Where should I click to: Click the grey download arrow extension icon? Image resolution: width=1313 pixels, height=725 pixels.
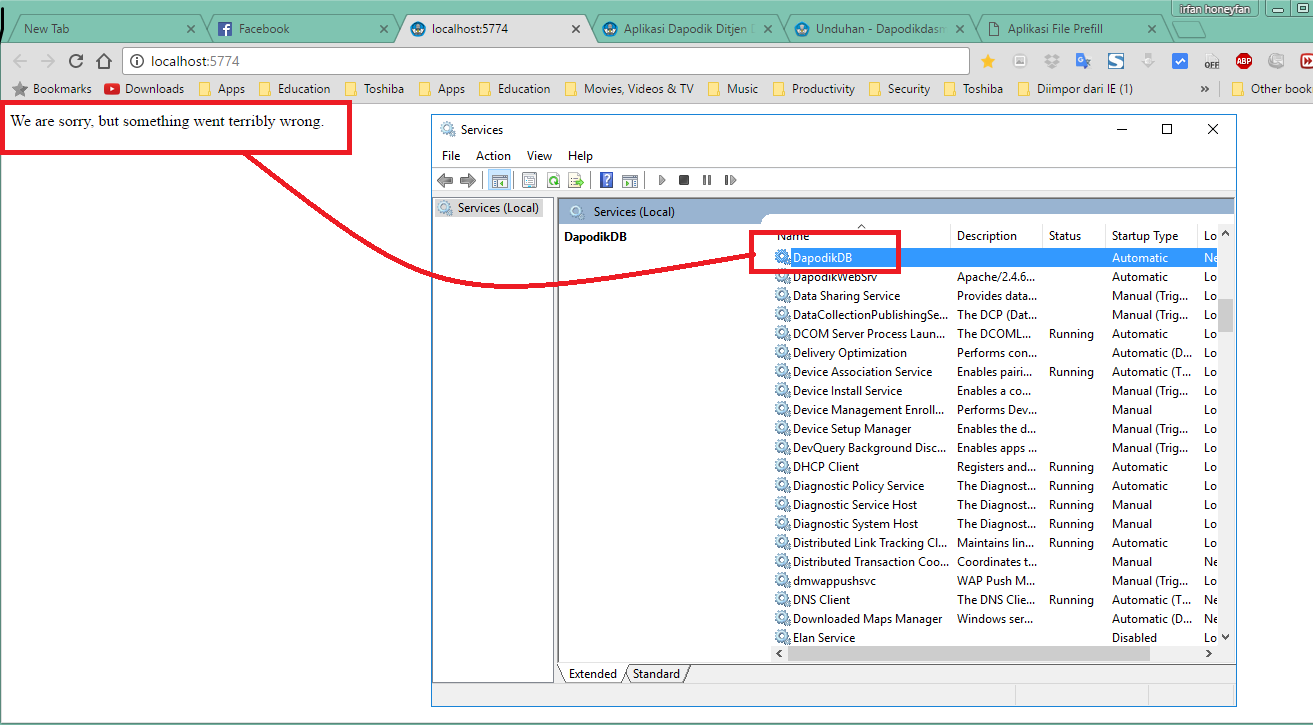(1148, 61)
